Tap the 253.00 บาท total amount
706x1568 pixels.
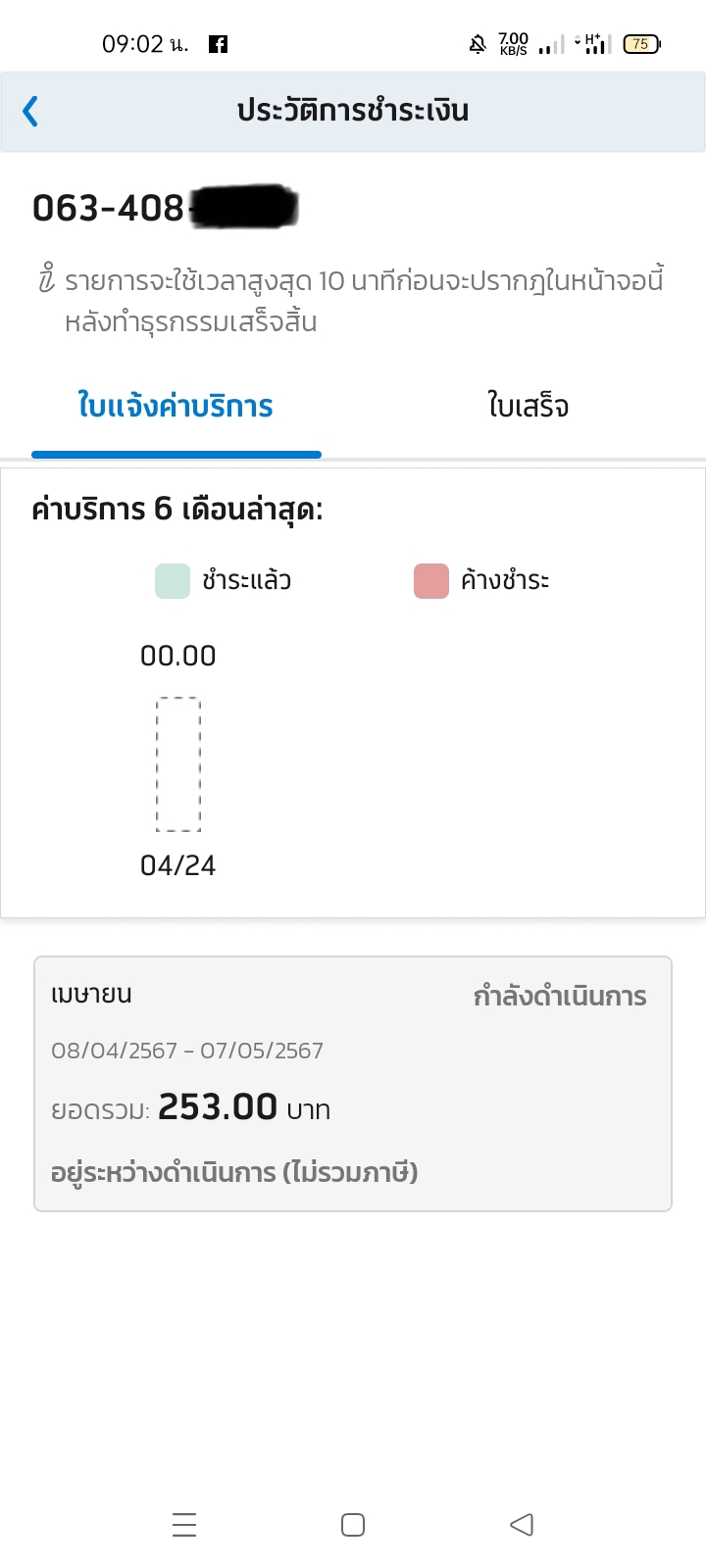pos(244,1107)
